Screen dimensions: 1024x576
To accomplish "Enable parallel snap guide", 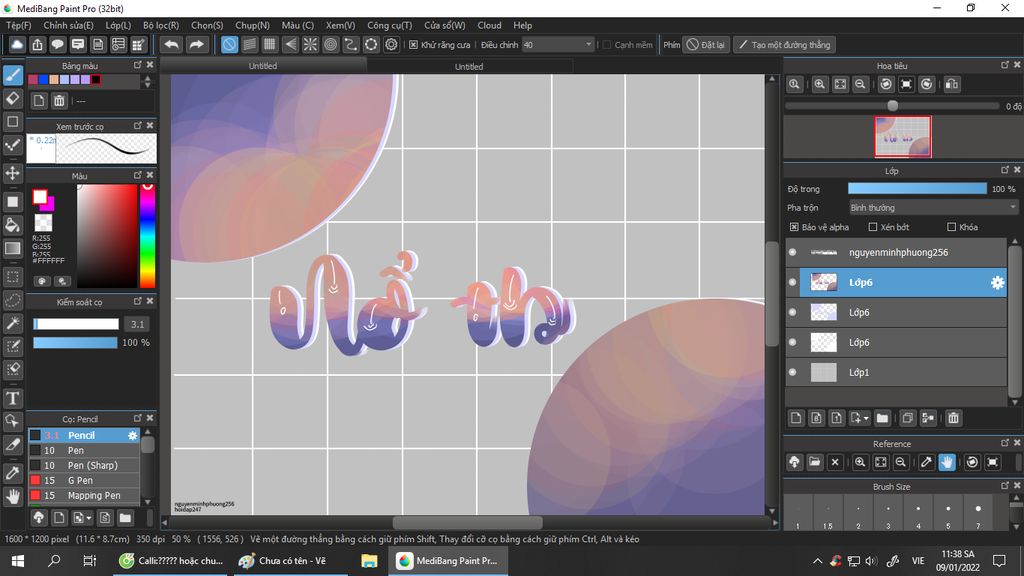I will pos(249,44).
